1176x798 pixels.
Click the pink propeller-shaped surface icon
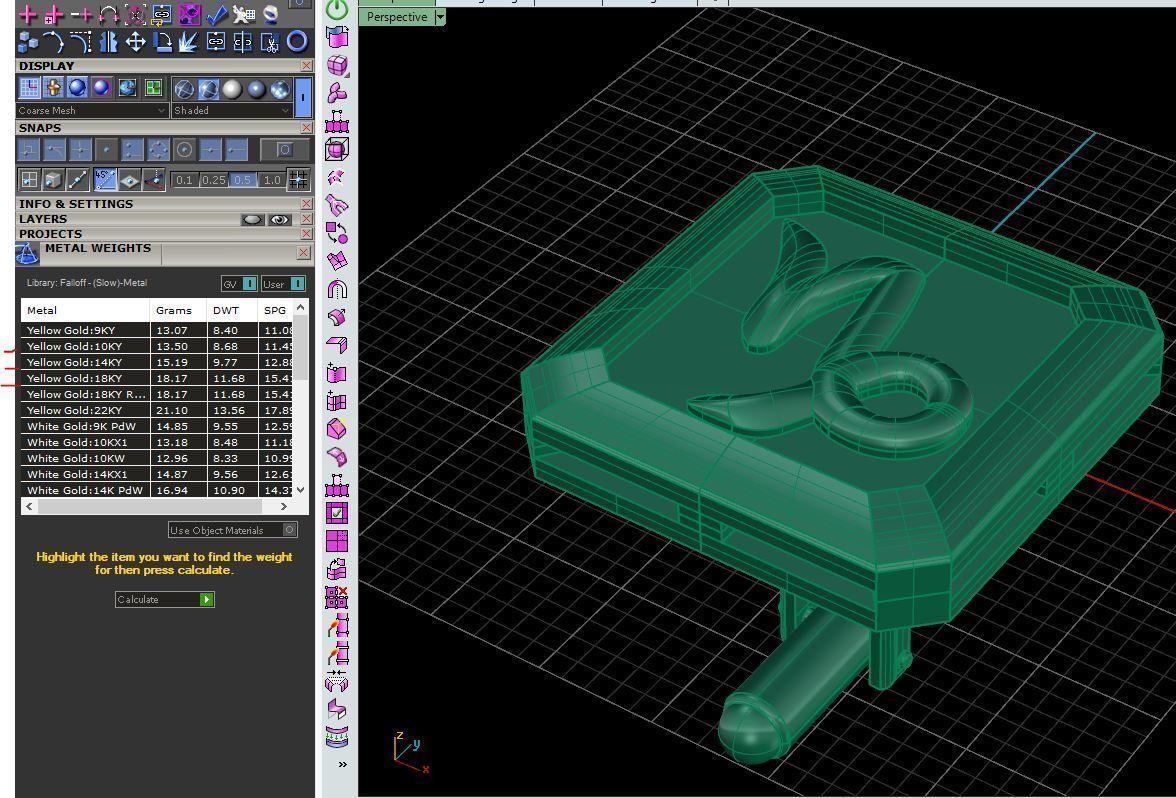pyautogui.click(x=338, y=92)
